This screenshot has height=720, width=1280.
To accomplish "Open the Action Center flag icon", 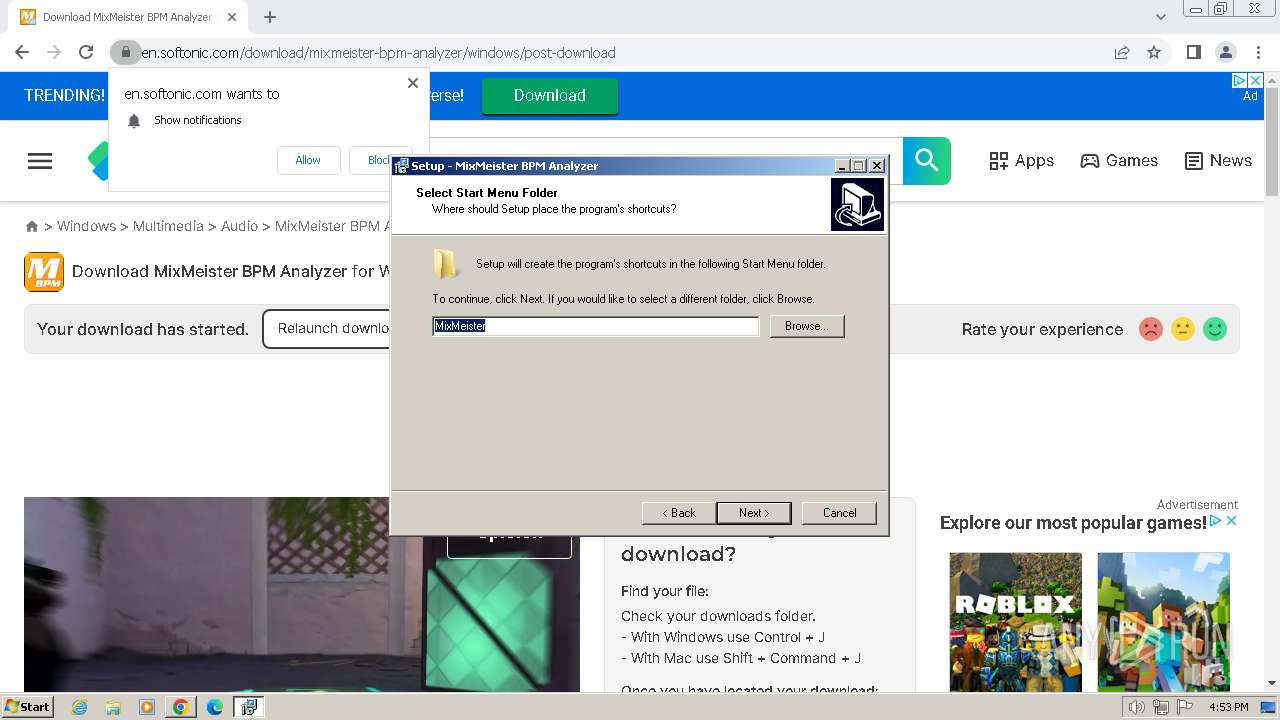I will pos(1184,707).
